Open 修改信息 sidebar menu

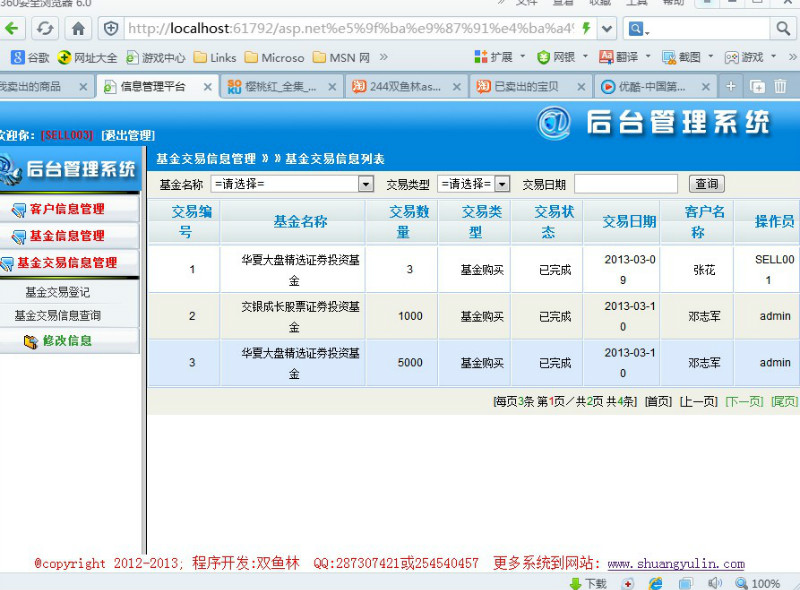69,341
